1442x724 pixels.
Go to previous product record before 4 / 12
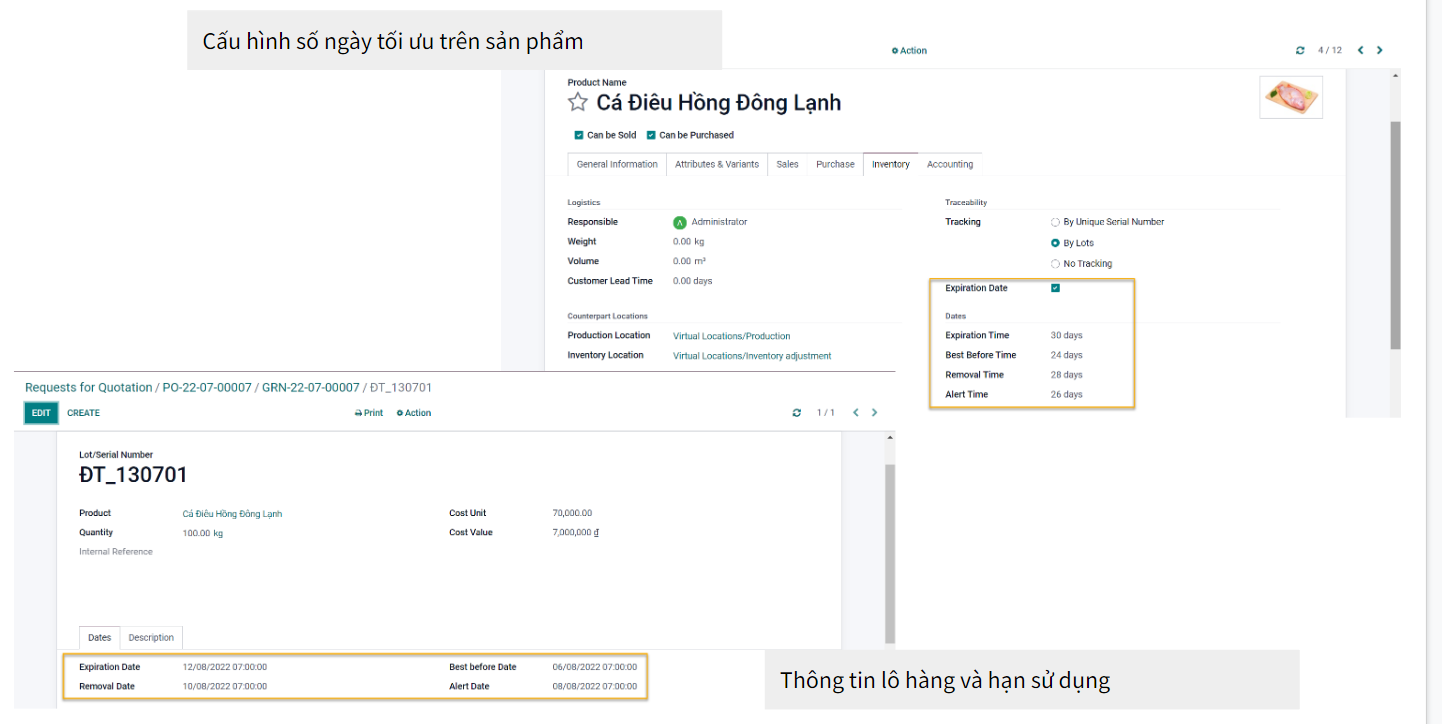point(1359,50)
